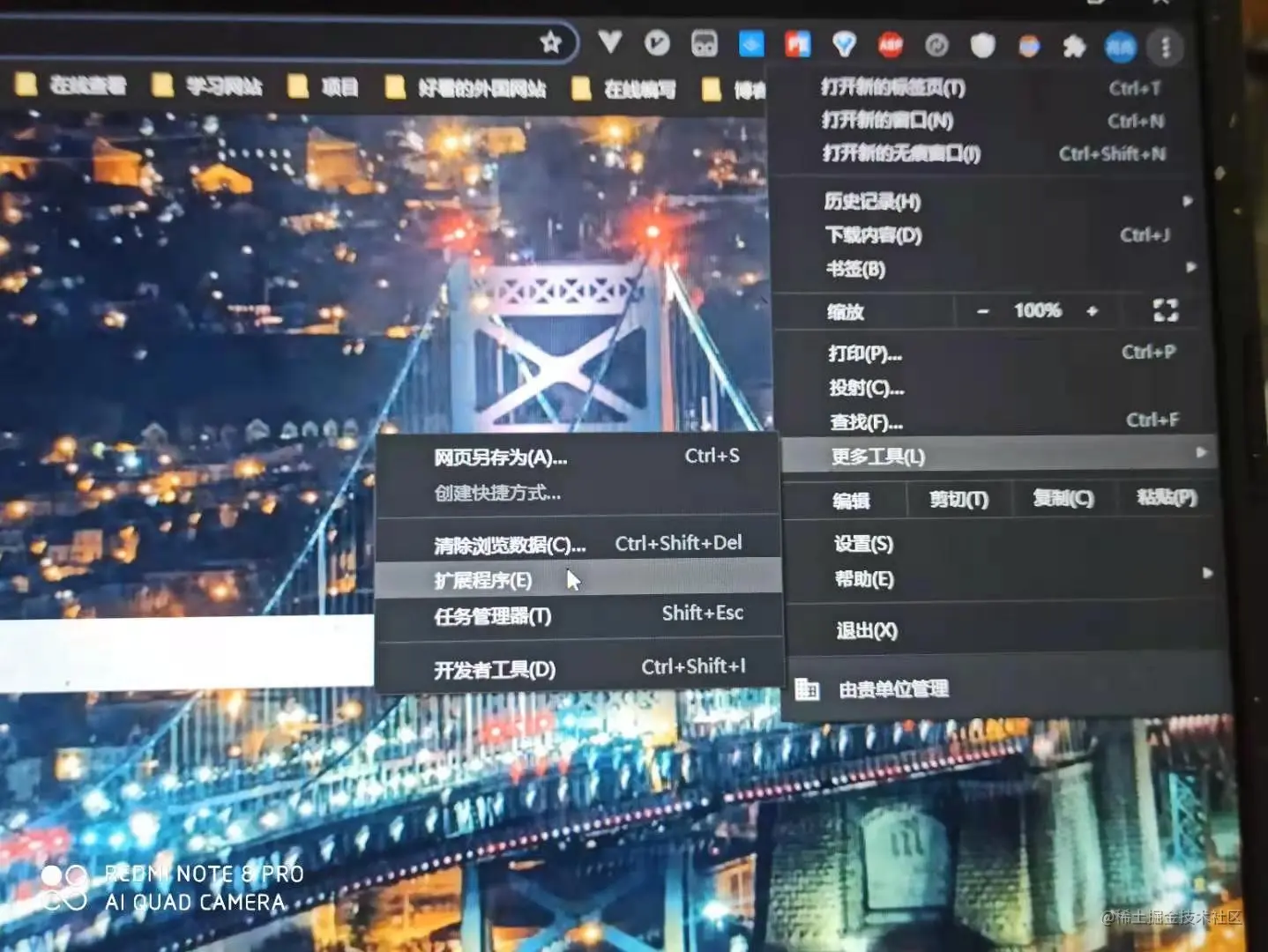Select 网页另存为(A)... in the submenu
Viewport: 1268px width, 952px height.
click(x=578, y=457)
